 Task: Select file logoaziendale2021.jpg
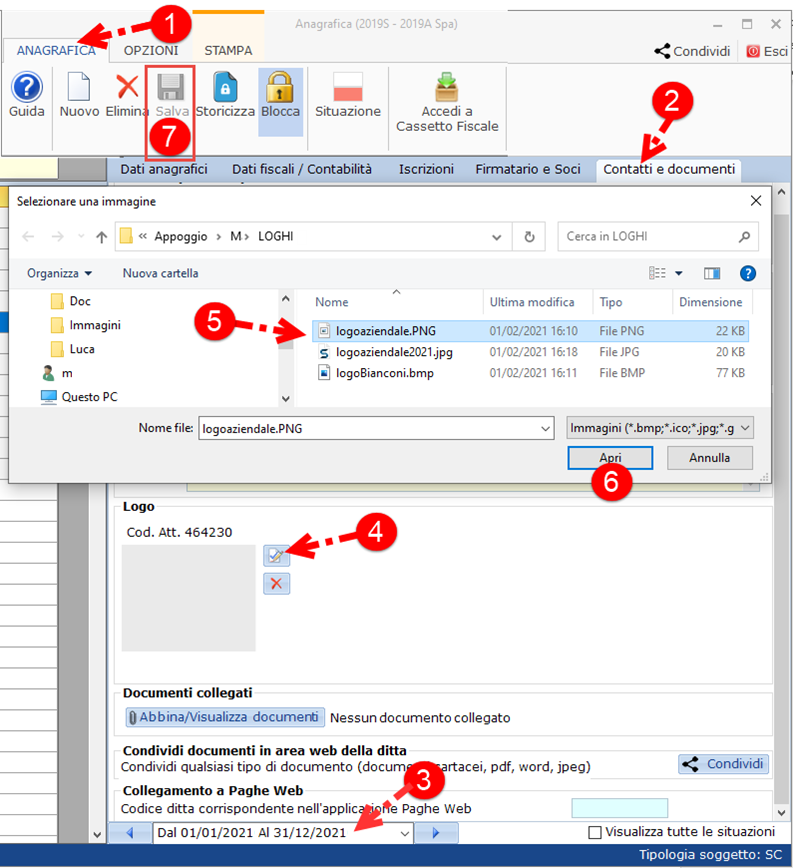click(x=530, y=352)
